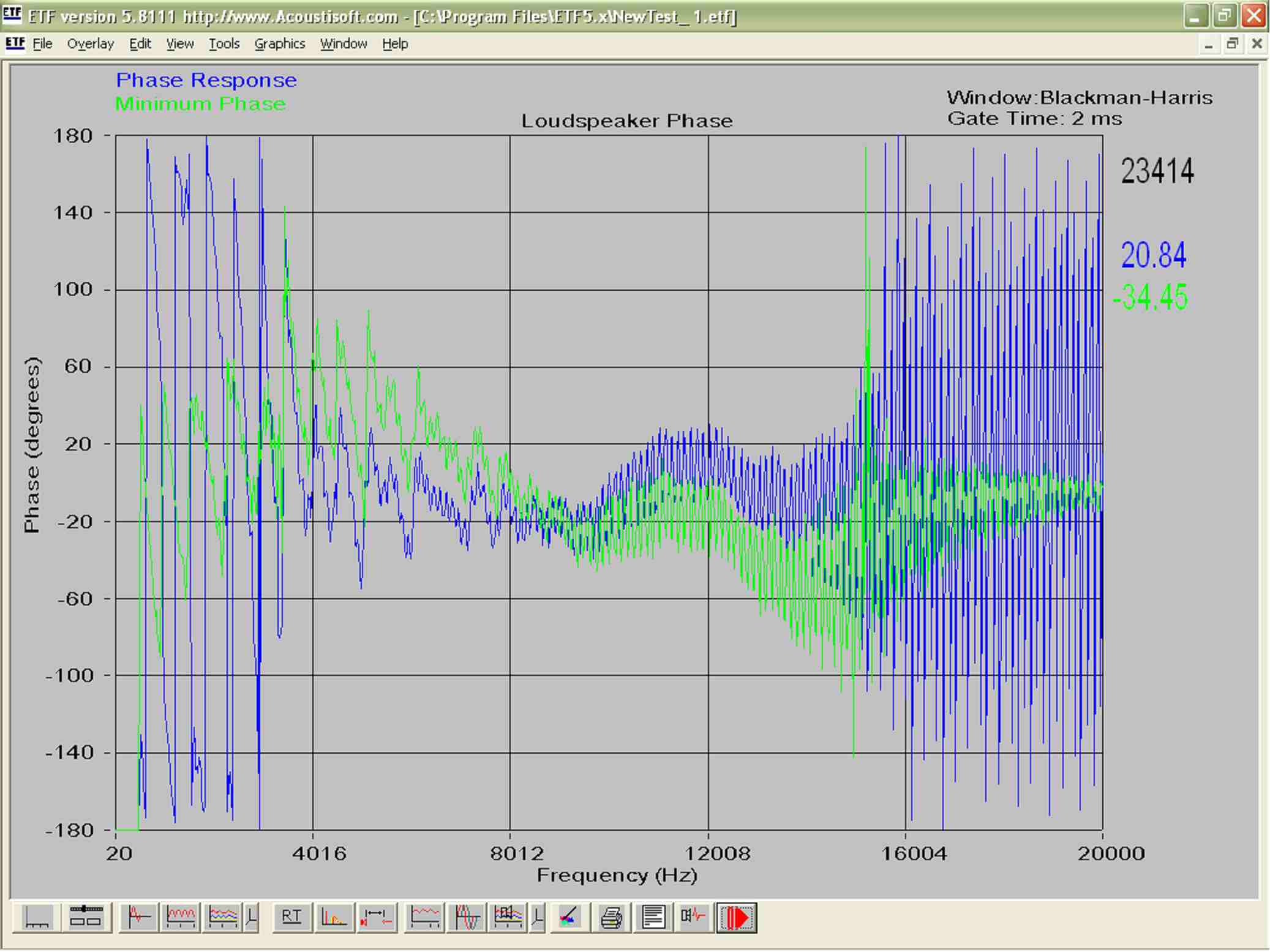Open the File menu

coord(42,44)
